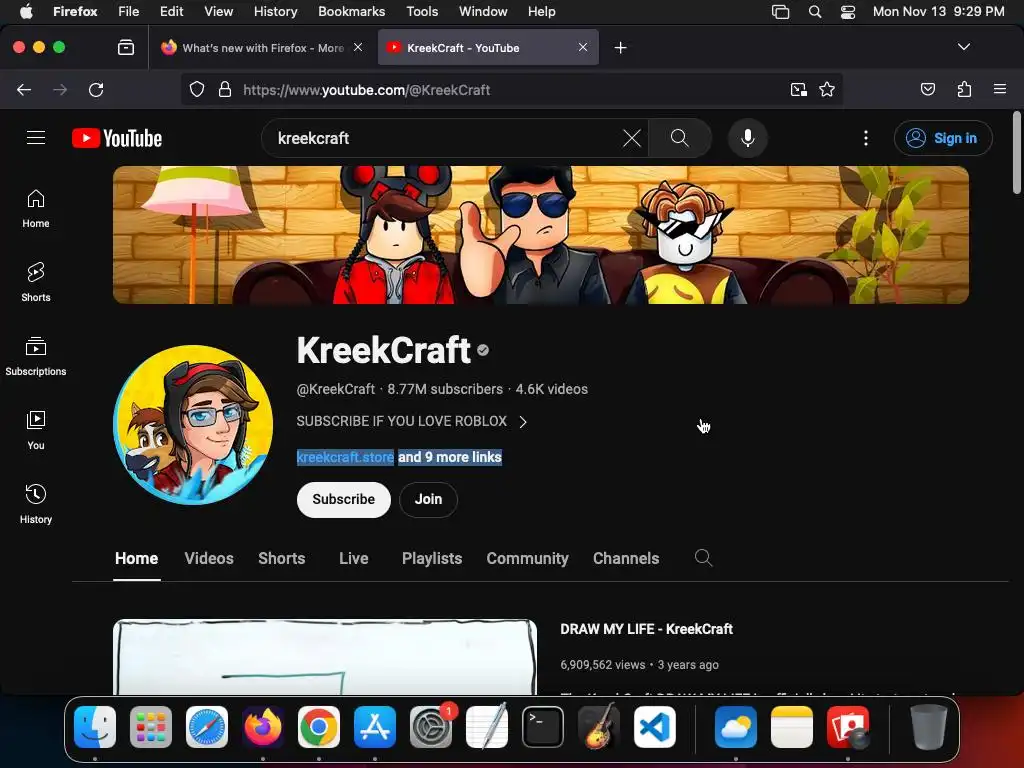Viewport: 1024px width, 768px height.
Task: Close the KreekCraft - YouTube tab
Action: pyautogui.click(x=583, y=47)
